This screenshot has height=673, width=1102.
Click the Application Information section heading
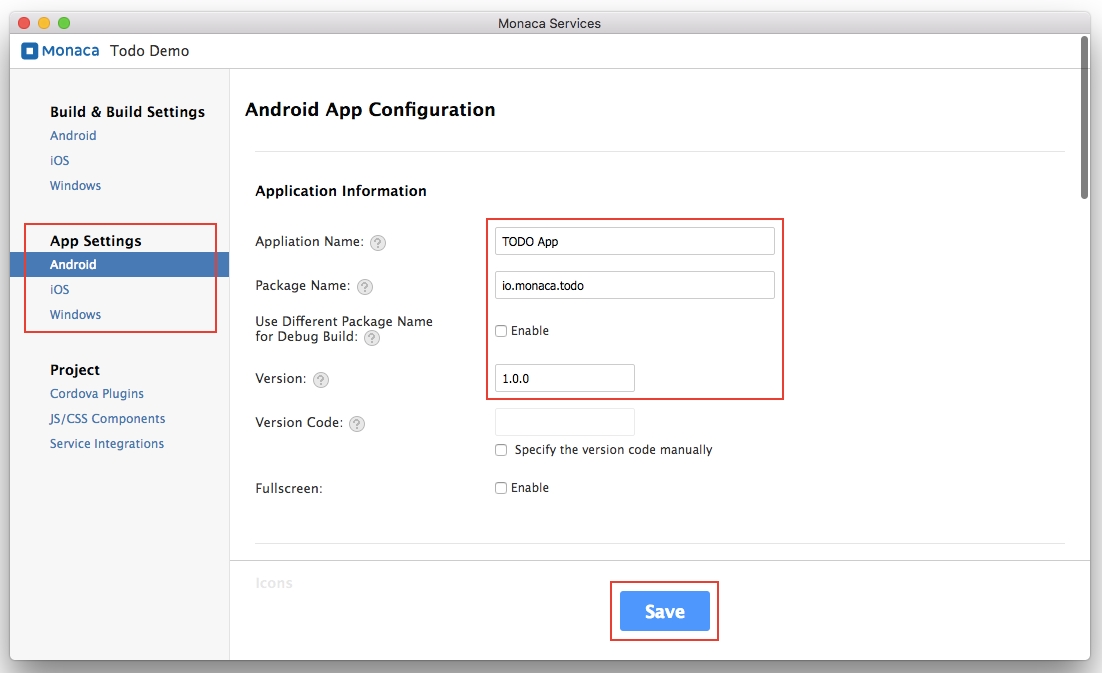(341, 191)
